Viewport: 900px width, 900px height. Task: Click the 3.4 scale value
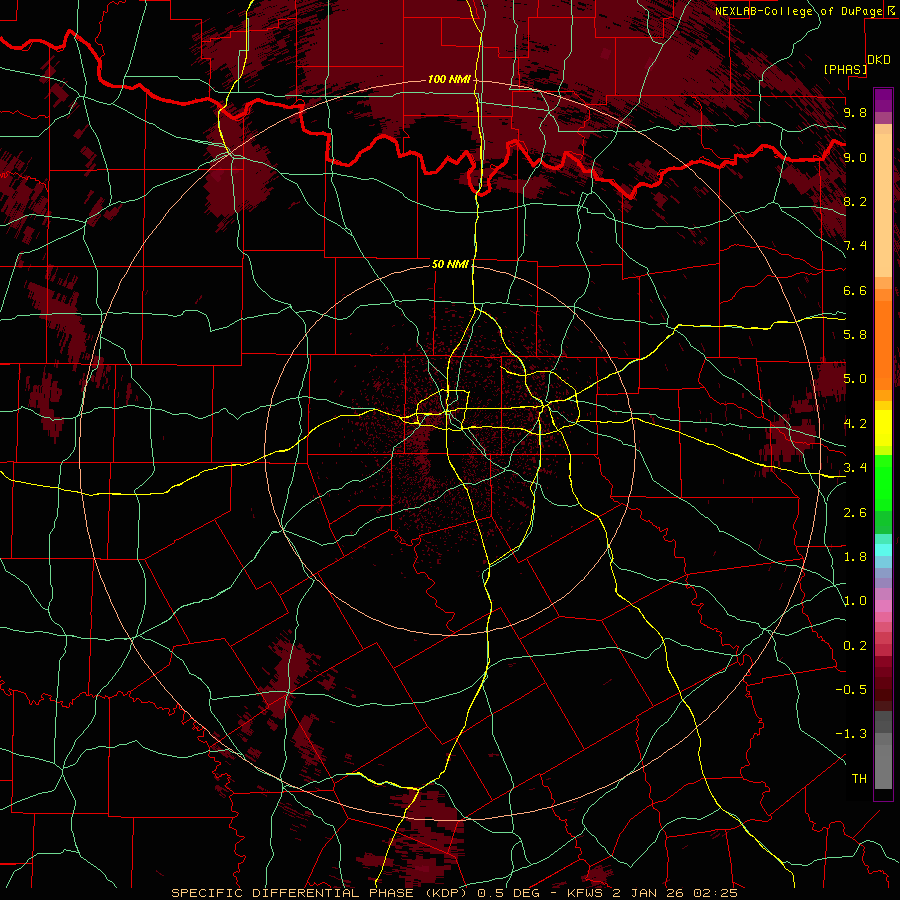click(855, 468)
